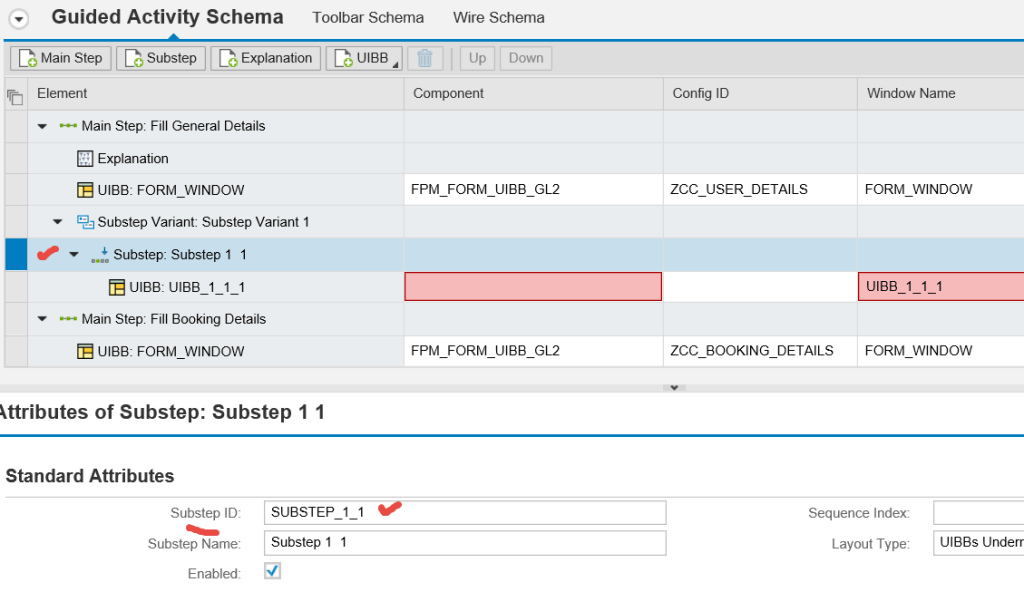1024x592 pixels.
Task: Click the trash delete icon
Action: [x=425, y=58]
